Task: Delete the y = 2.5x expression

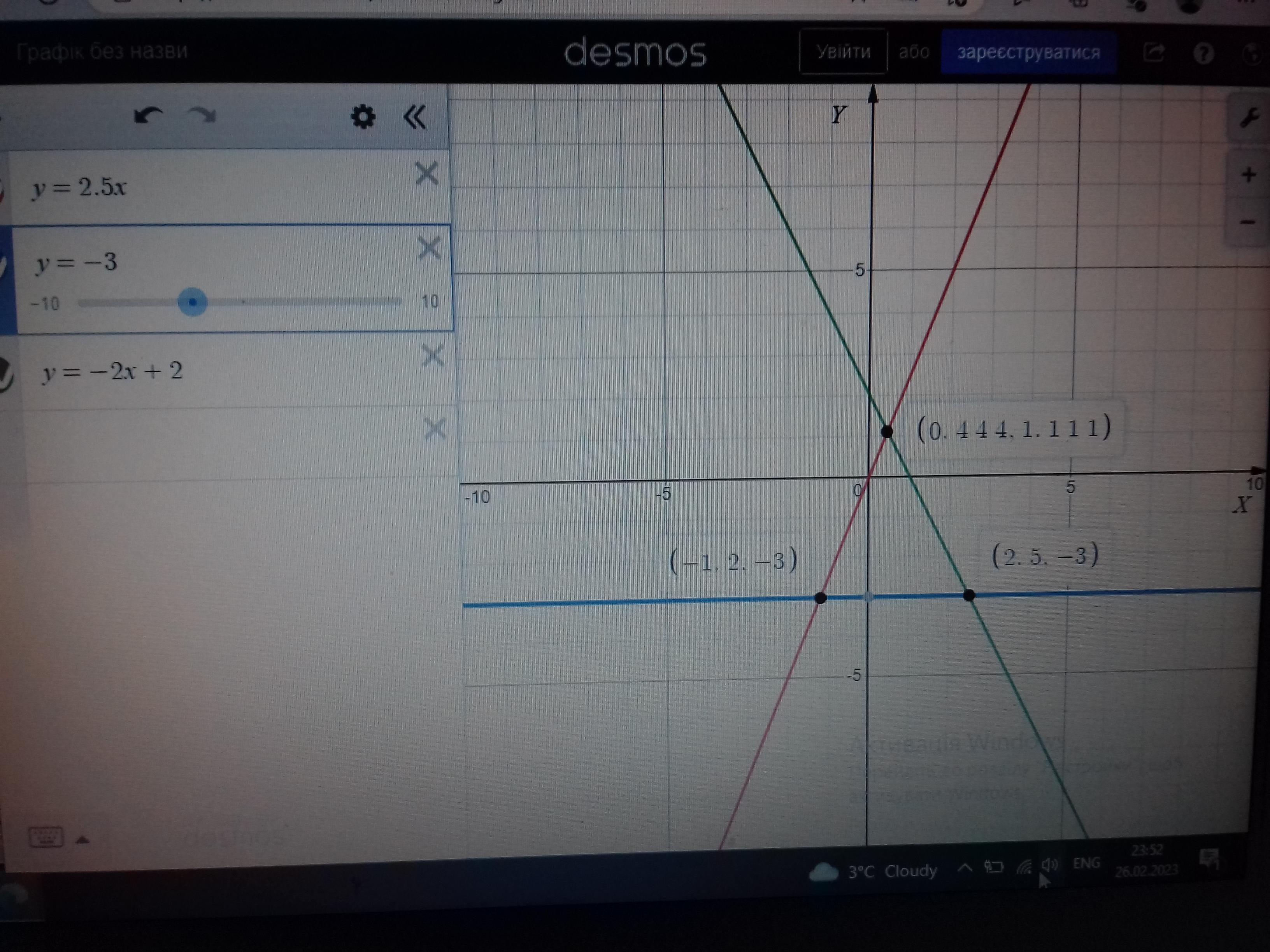Action: [426, 173]
